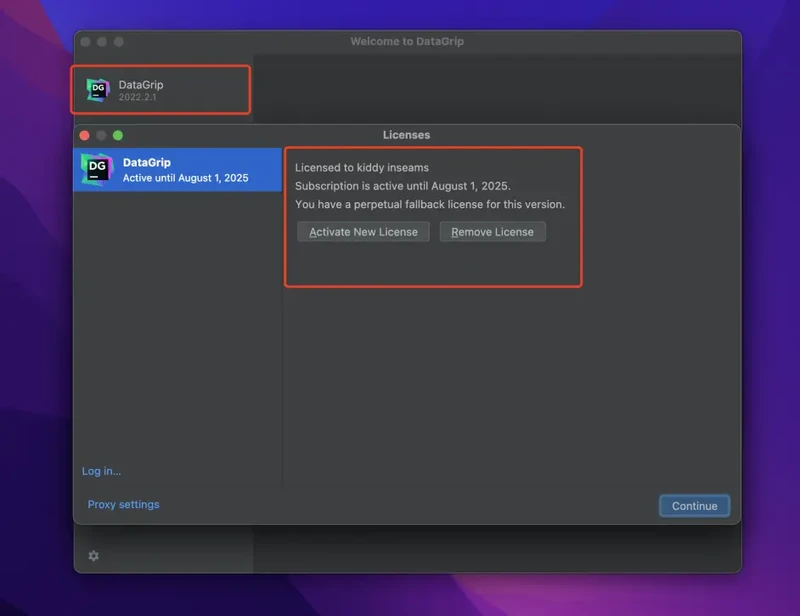800x616 pixels.
Task: Click the DataGrip logo in Welcome window
Action: coord(97,90)
